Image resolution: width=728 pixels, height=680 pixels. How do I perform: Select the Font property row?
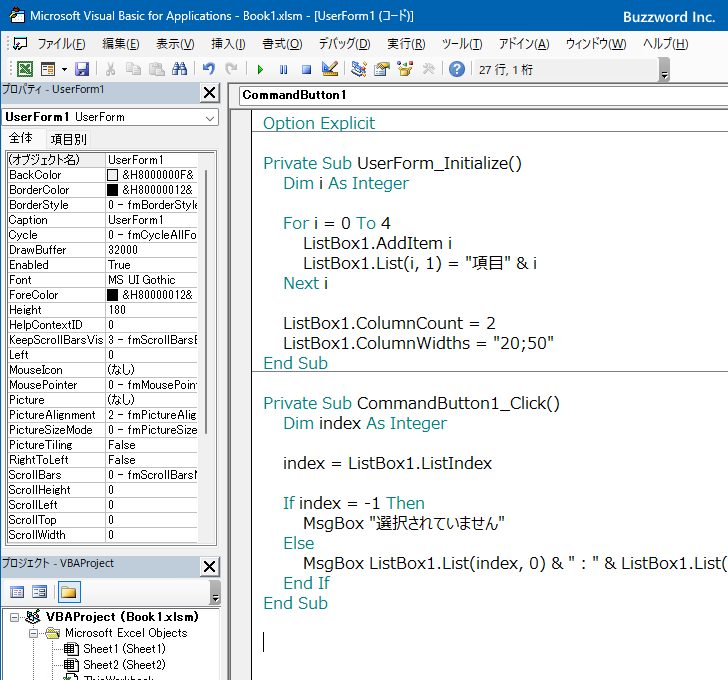click(x=103, y=280)
